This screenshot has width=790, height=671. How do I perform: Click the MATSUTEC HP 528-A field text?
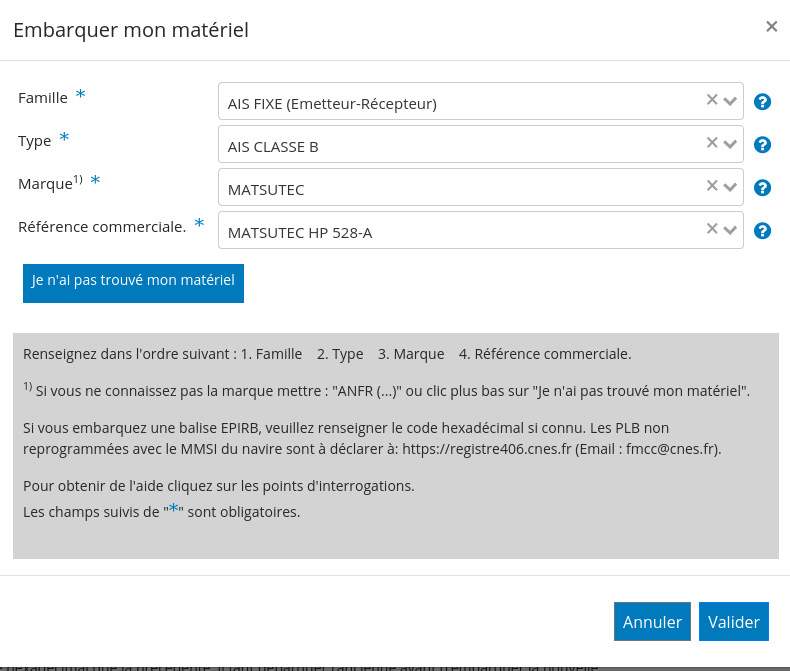(x=300, y=233)
